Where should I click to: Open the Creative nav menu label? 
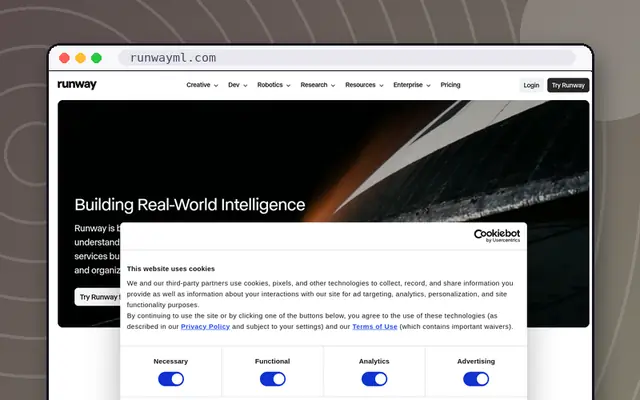[198, 85]
